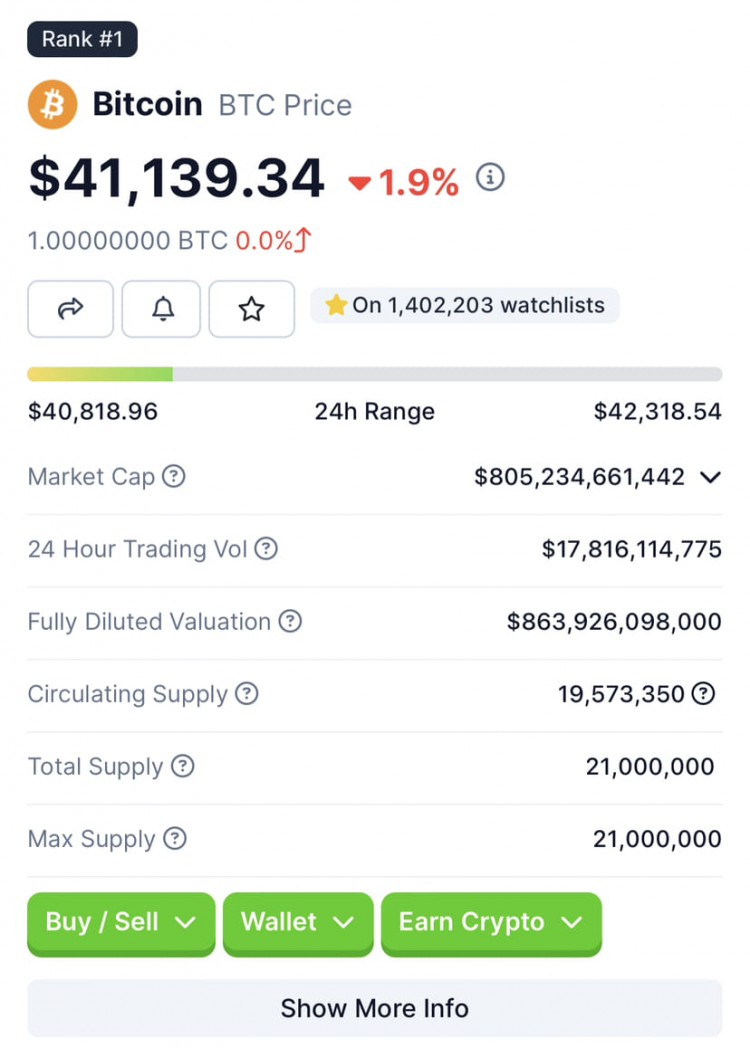Expand Market Cap chevron arrow
750x1048 pixels.
coord(710,477)
